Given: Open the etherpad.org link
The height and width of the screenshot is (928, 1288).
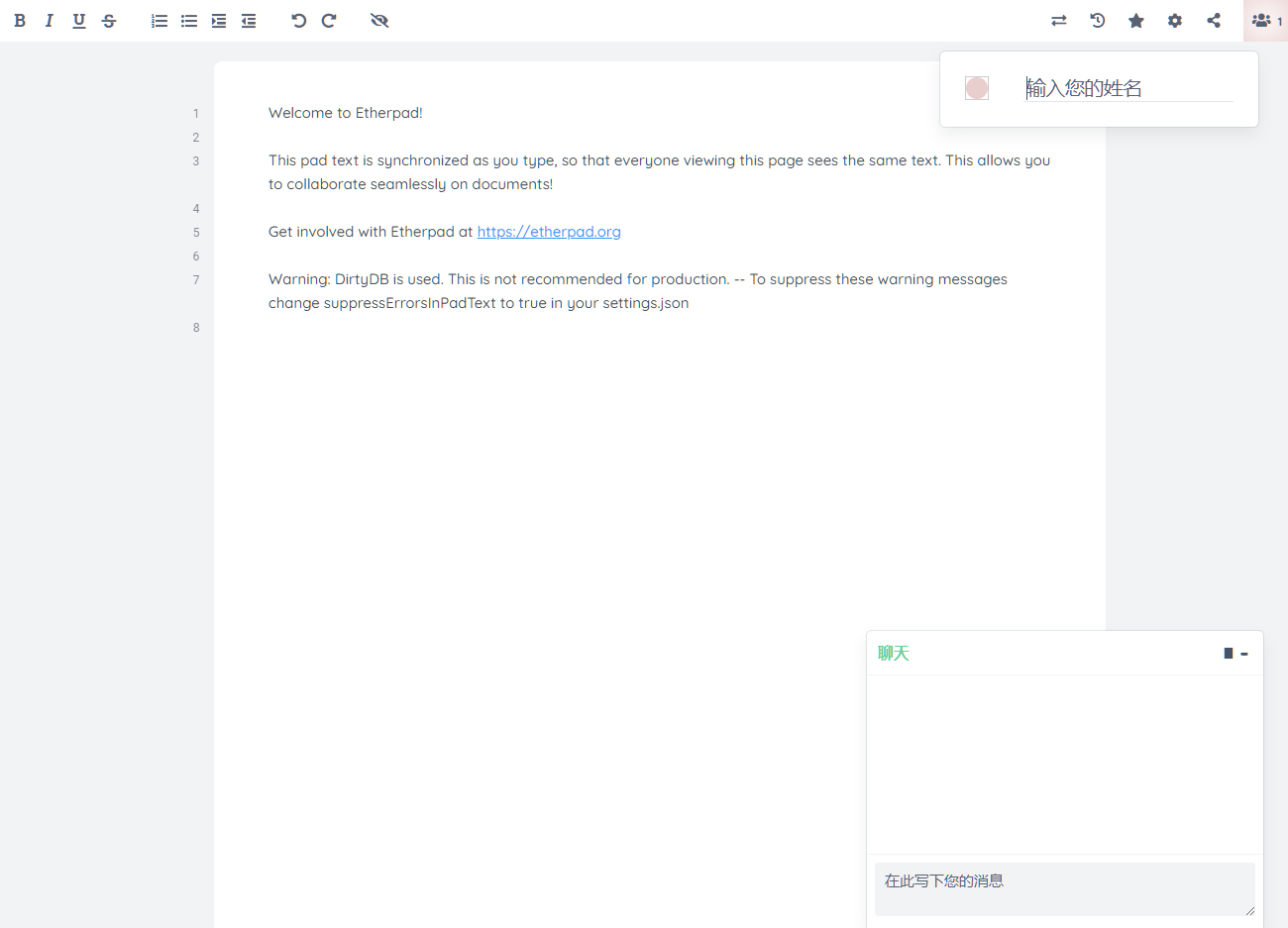Looking at the screenshot, I should (x=549, y=232).
